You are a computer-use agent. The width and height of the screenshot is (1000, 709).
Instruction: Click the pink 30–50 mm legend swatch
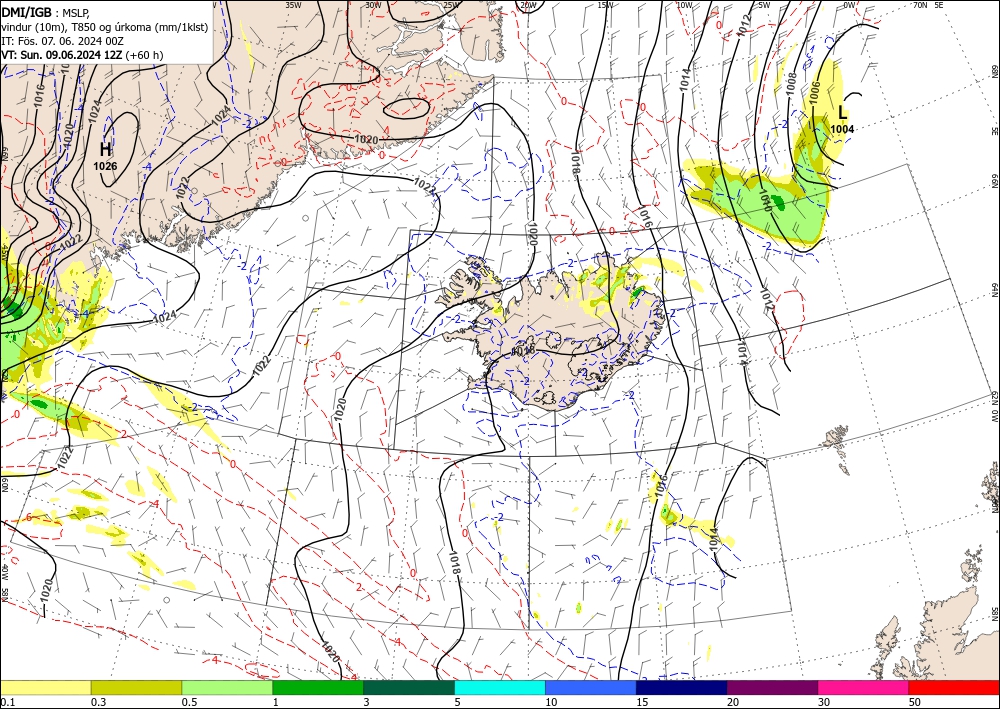[x=864, y=687]
